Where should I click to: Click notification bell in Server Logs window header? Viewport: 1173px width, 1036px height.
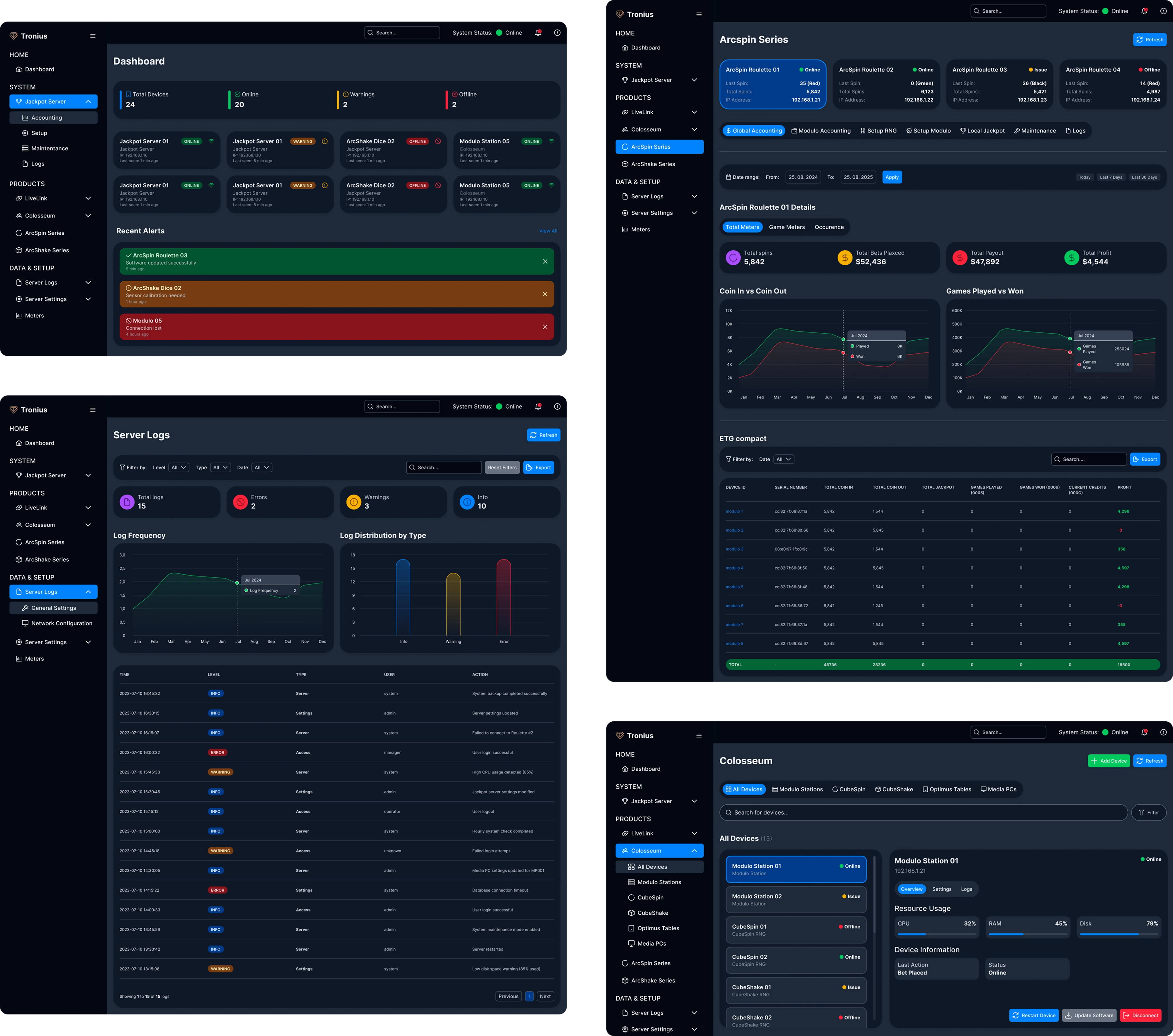pyautogui.click(x=538, y=406)
